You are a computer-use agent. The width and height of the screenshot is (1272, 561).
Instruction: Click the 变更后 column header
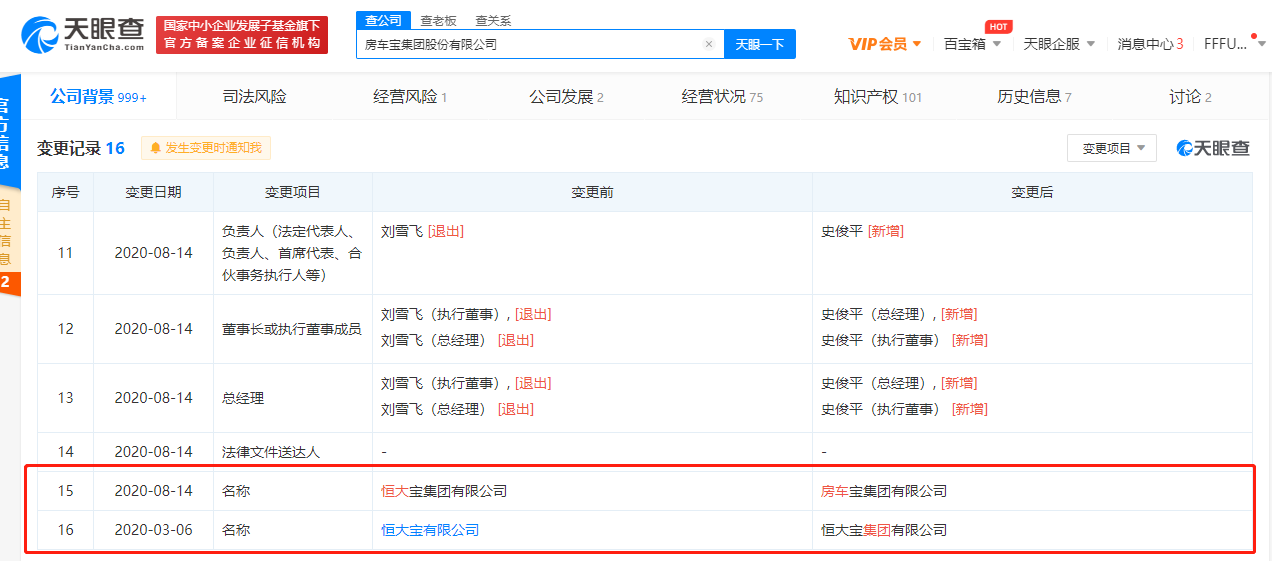1032,192
